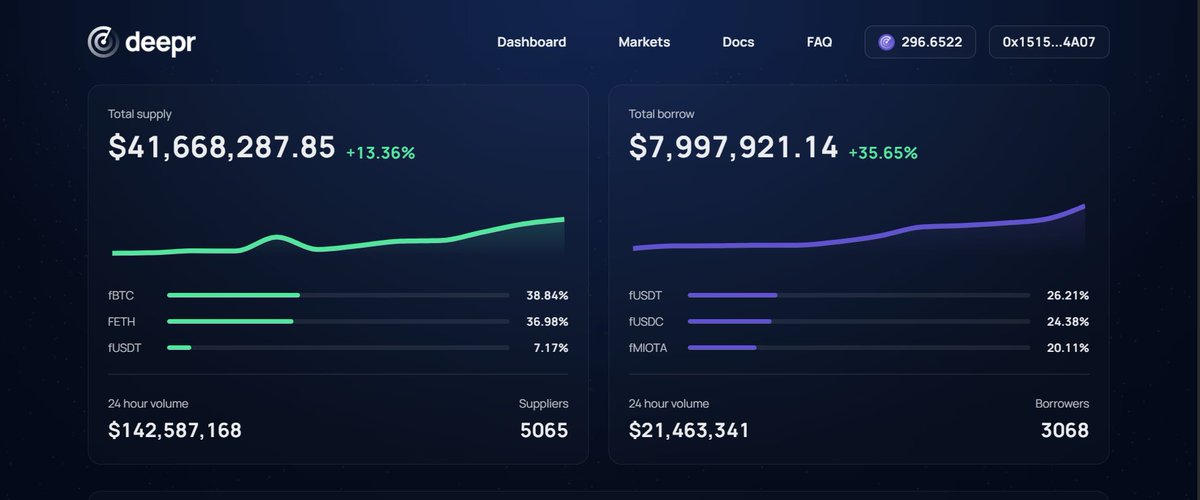This screenshot has width=1200, height=500.
Task: Click the $21,463,341 borrow volume
Action: [x=689, y=431]
